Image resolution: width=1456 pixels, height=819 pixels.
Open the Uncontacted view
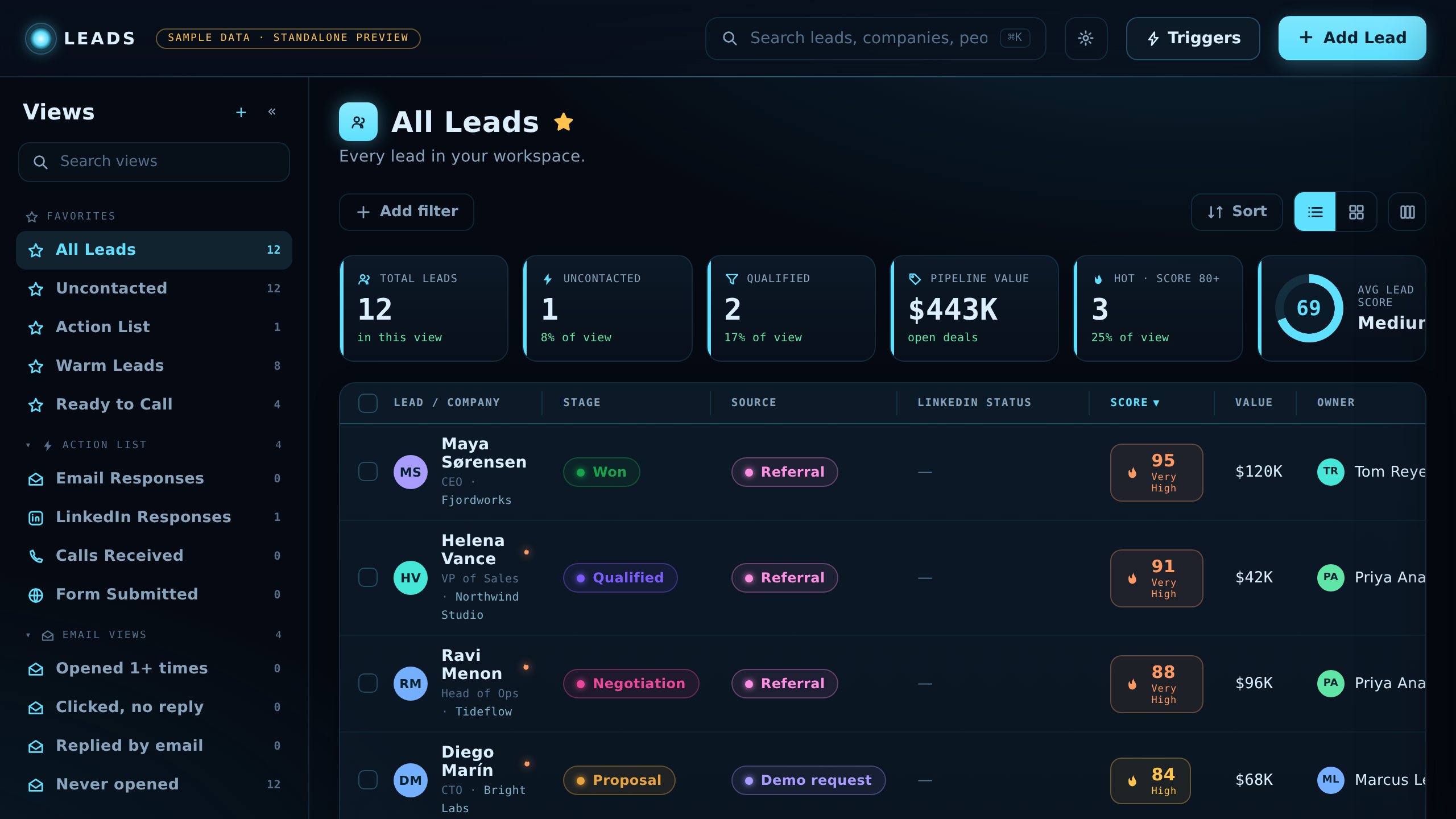[154, 289]
